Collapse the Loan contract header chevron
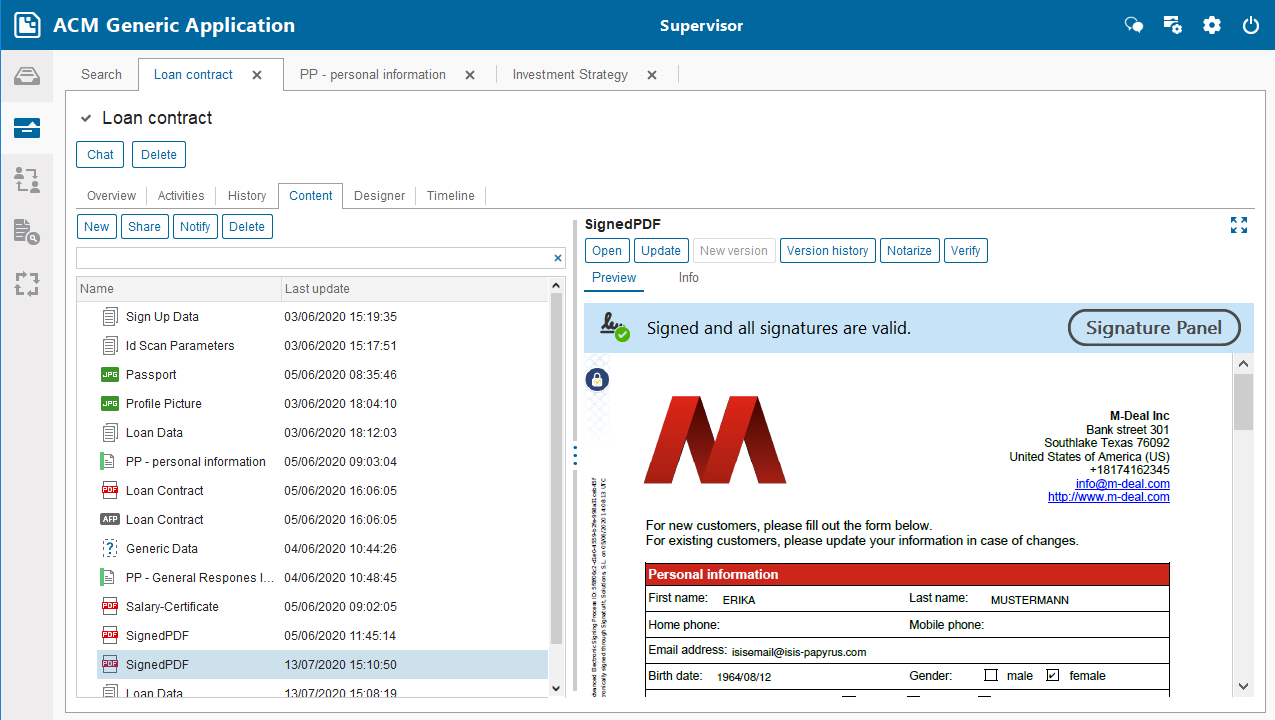 (x=87, y=118)
